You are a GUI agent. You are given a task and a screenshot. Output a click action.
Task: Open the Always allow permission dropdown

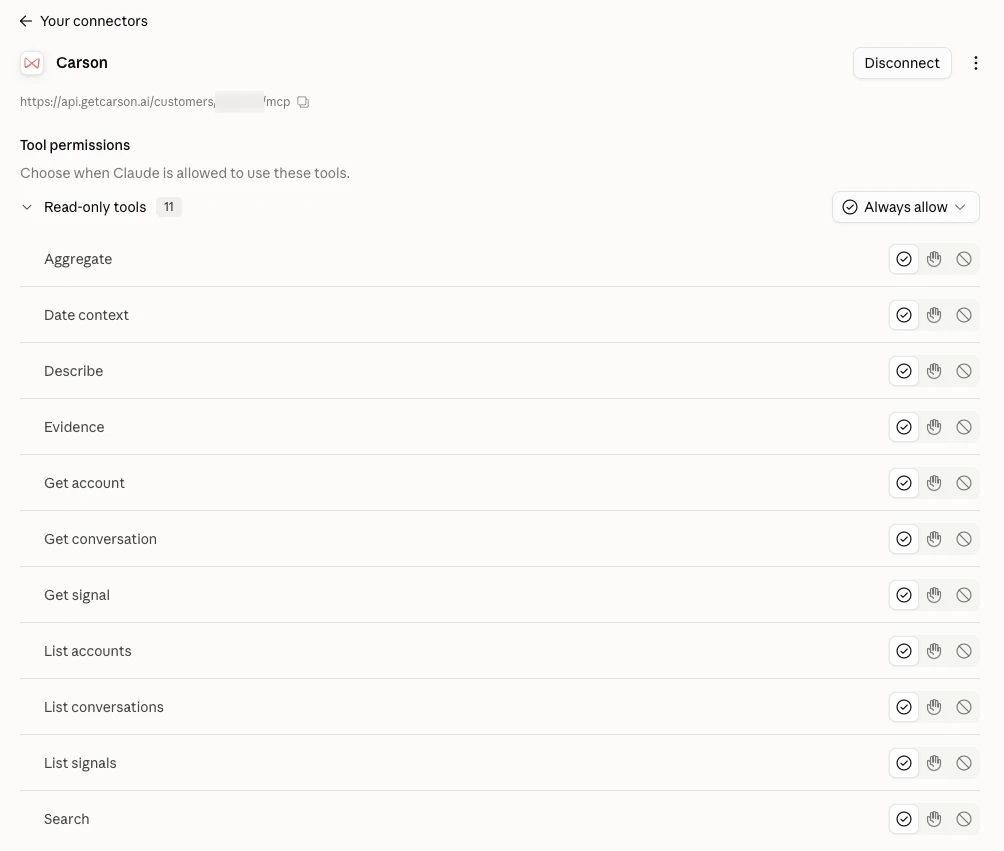click(905, 207)
